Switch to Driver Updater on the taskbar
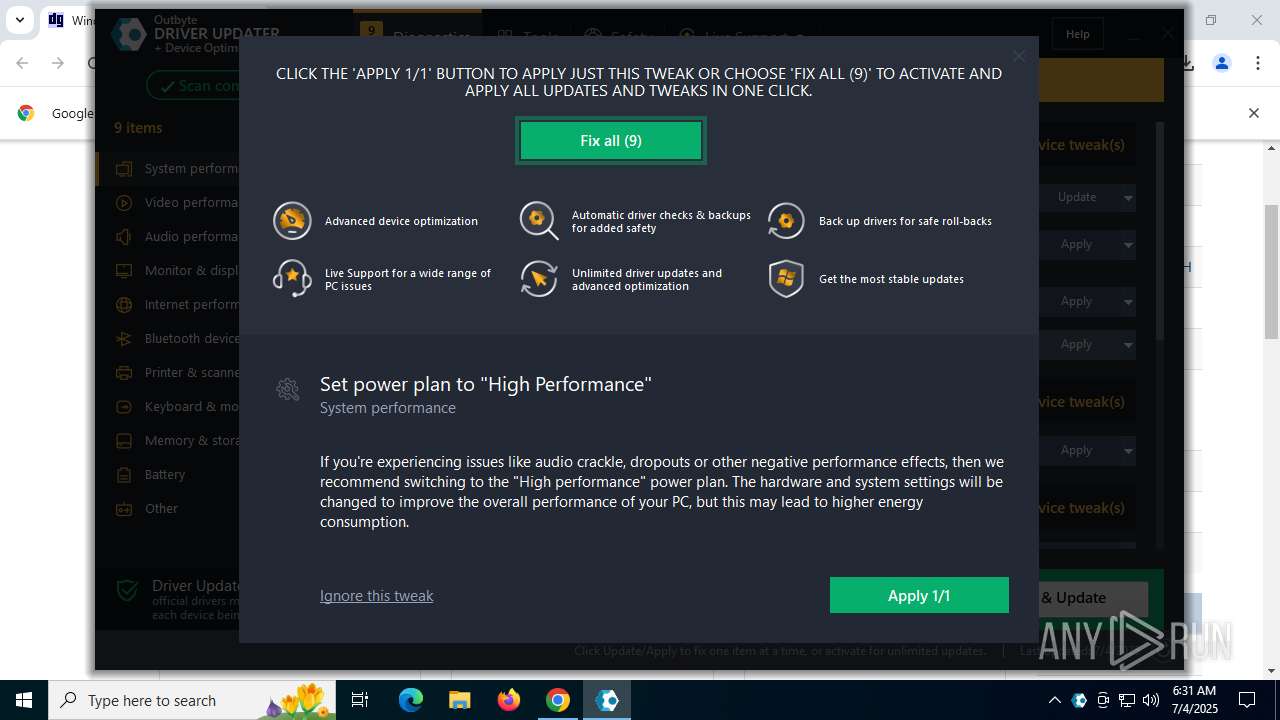This screenshot has width=1280, height=720. click(607, 700)
